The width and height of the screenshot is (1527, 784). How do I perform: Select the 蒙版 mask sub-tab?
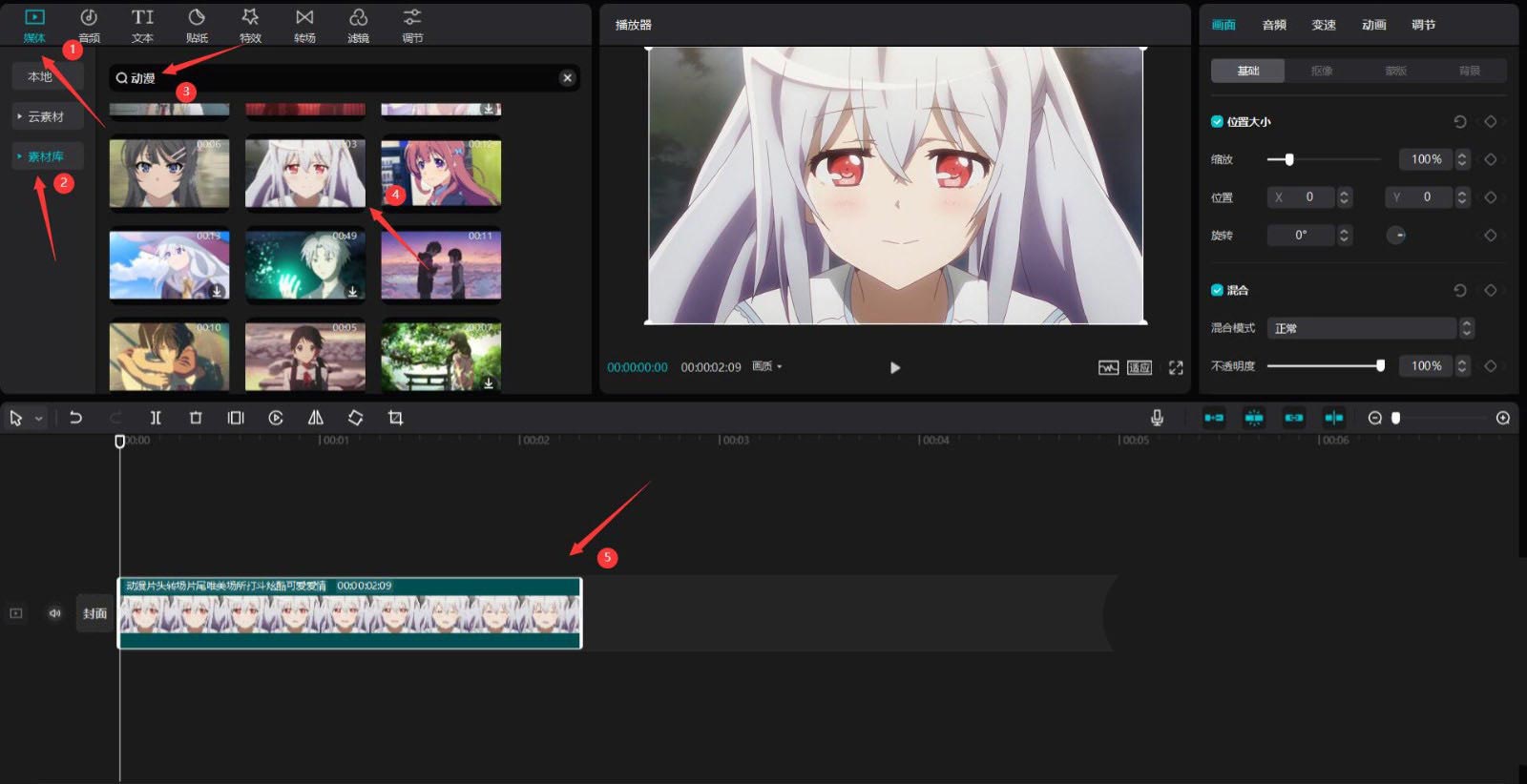(1396, 71)
